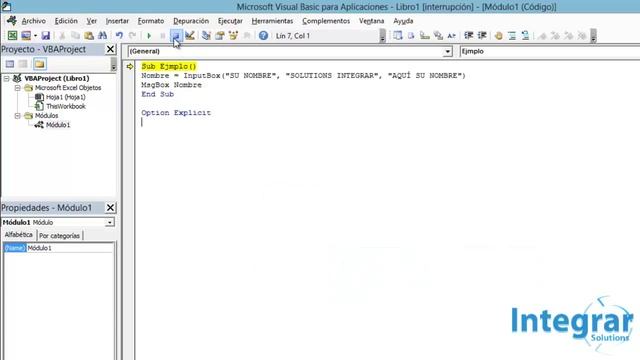Image resolution: width=640 pixels, height=360 pixels.
Task: Open the Depuración menu
Action: (191, 21)
